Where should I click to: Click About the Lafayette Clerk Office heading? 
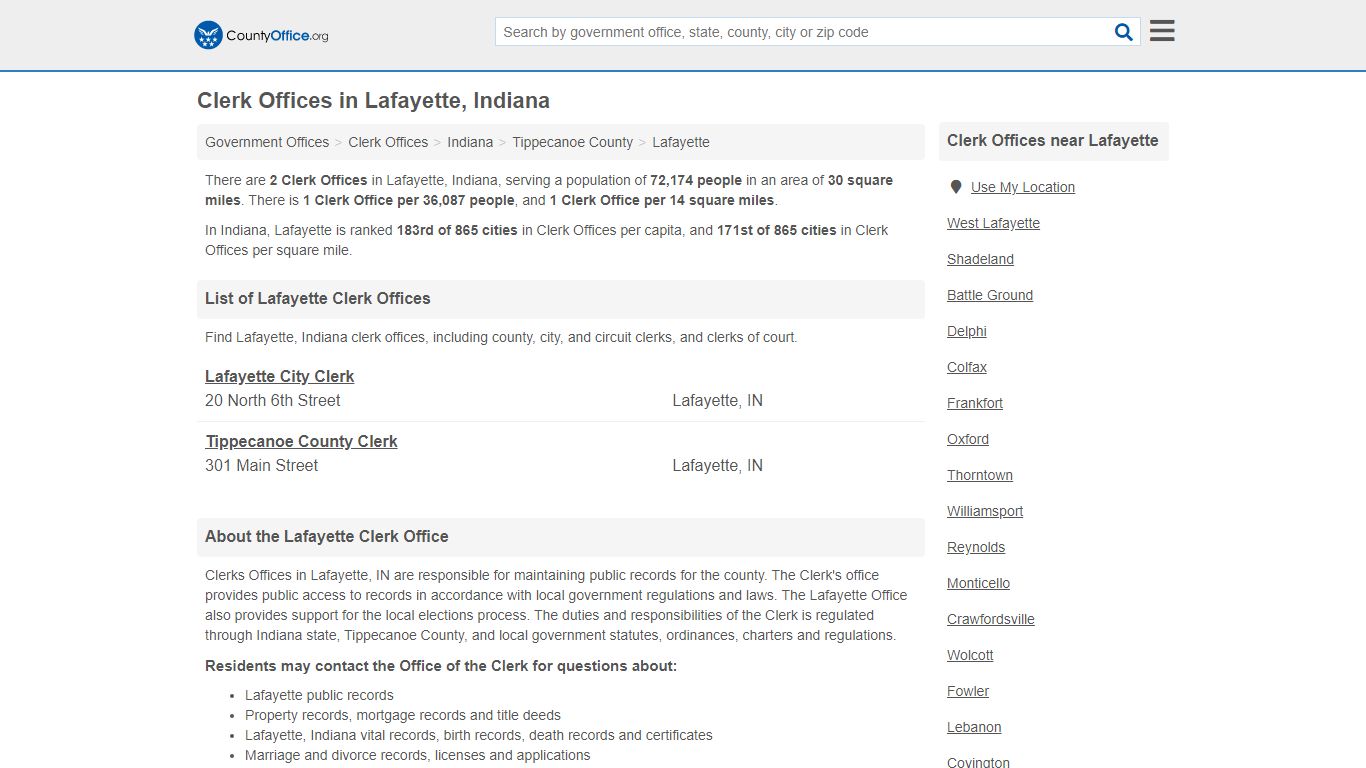[327, 536]
